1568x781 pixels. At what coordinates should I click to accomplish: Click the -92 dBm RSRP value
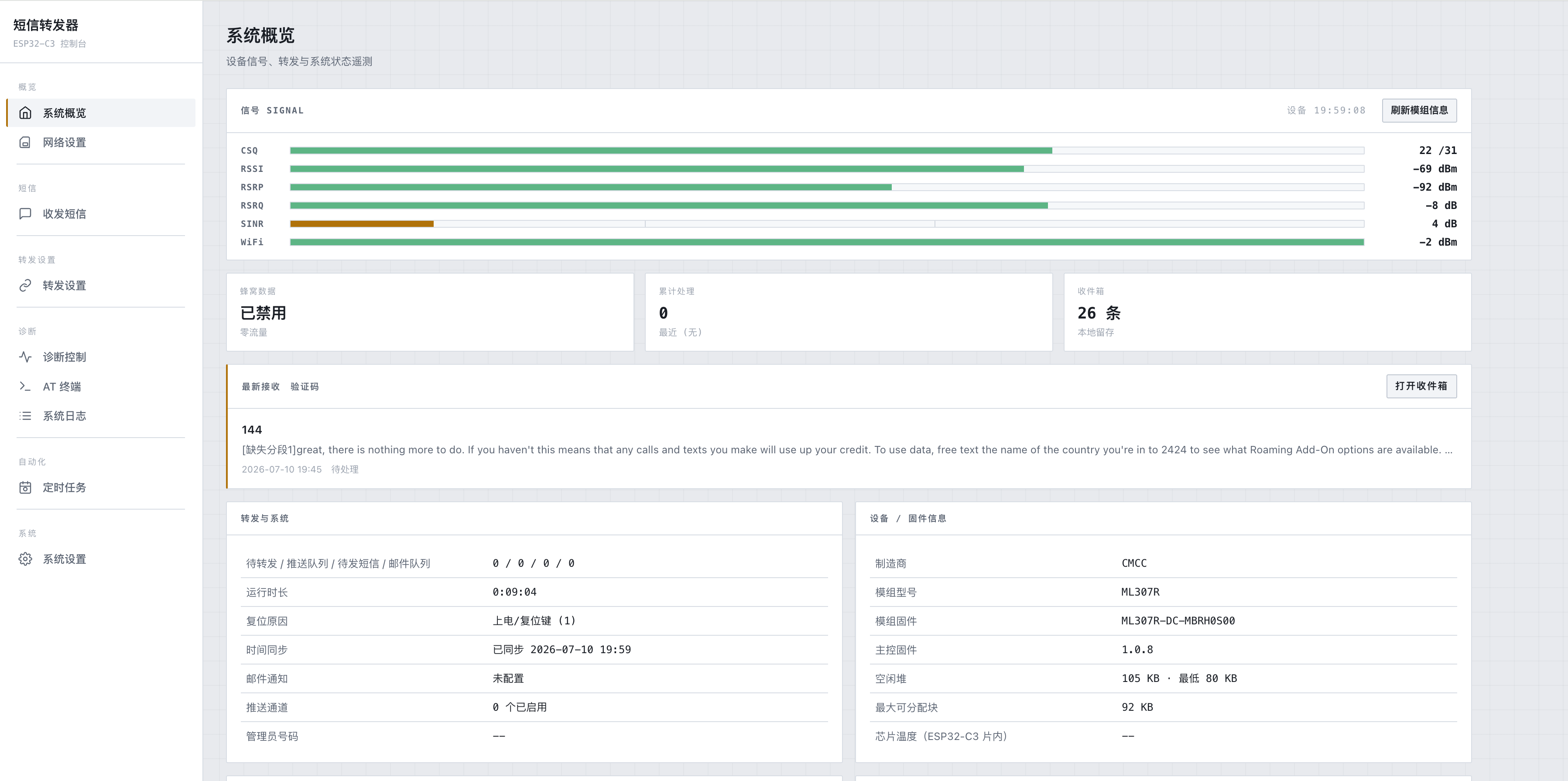click(x=1434, y=187)
